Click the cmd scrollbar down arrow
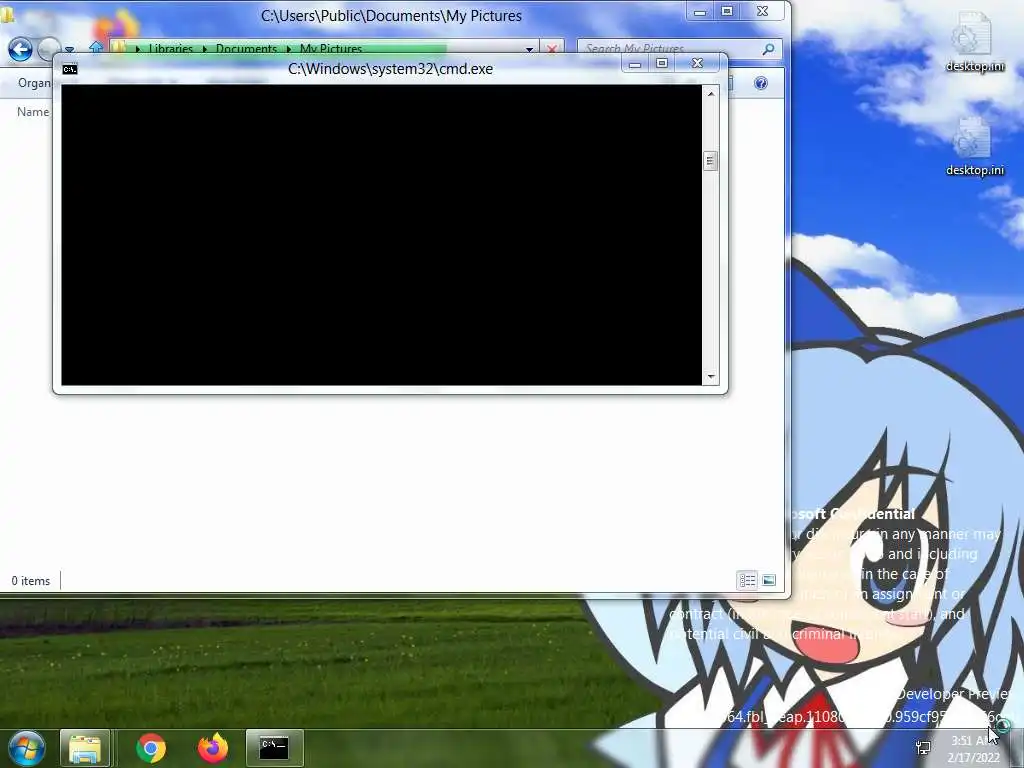Viewport: 1024px width, 768px height. pos(711,377)
